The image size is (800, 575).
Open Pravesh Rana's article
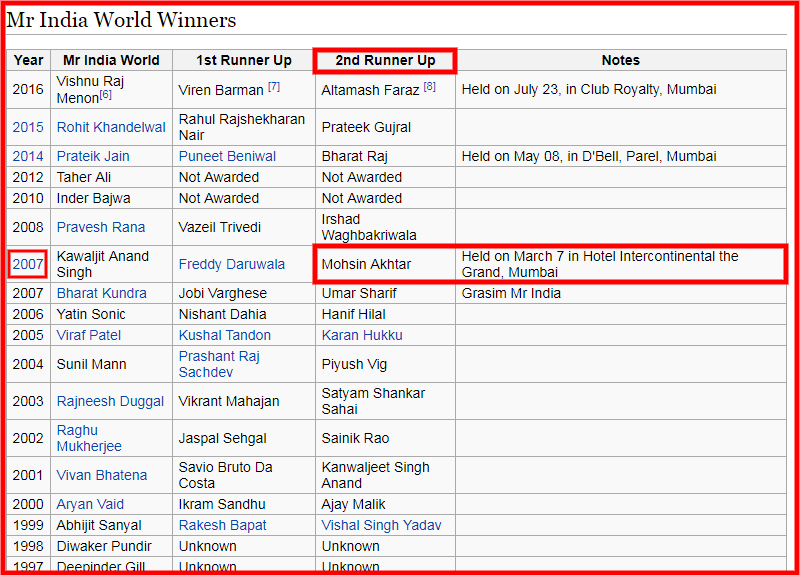(x=101, y=227)
